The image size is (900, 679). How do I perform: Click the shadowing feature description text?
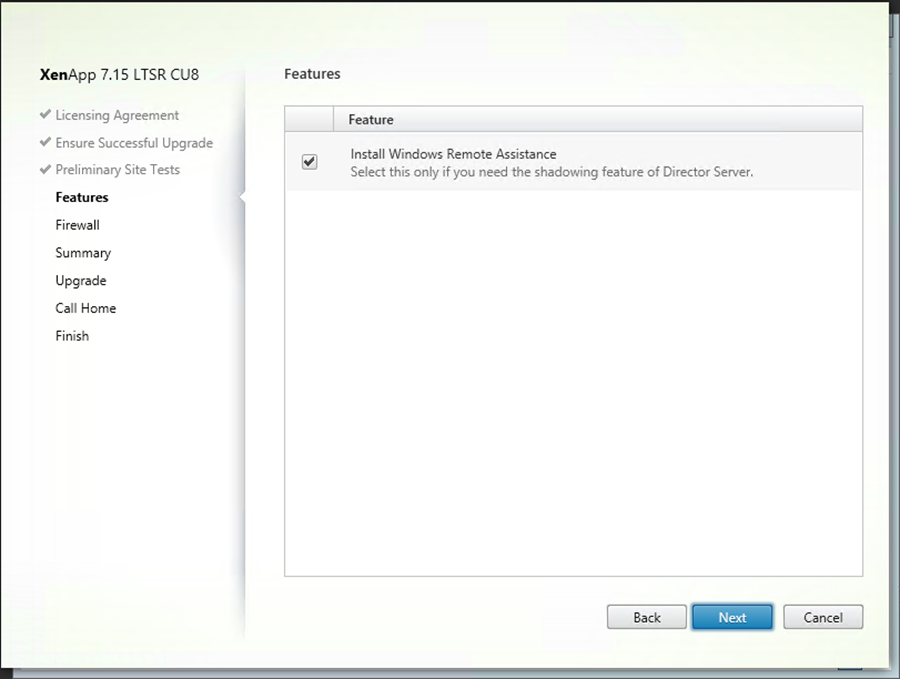click(x=552, y=172)
